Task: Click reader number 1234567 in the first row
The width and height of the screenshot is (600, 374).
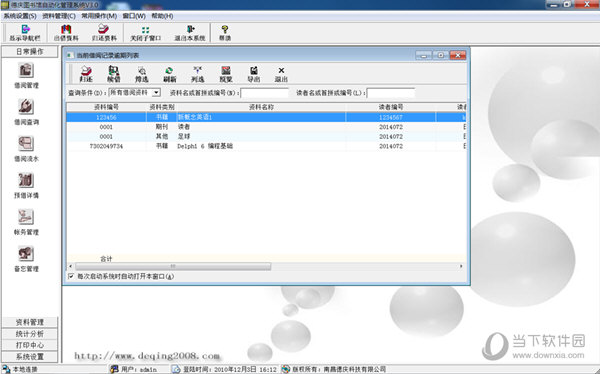Action: pyautogui.click(x=391, y=117)
